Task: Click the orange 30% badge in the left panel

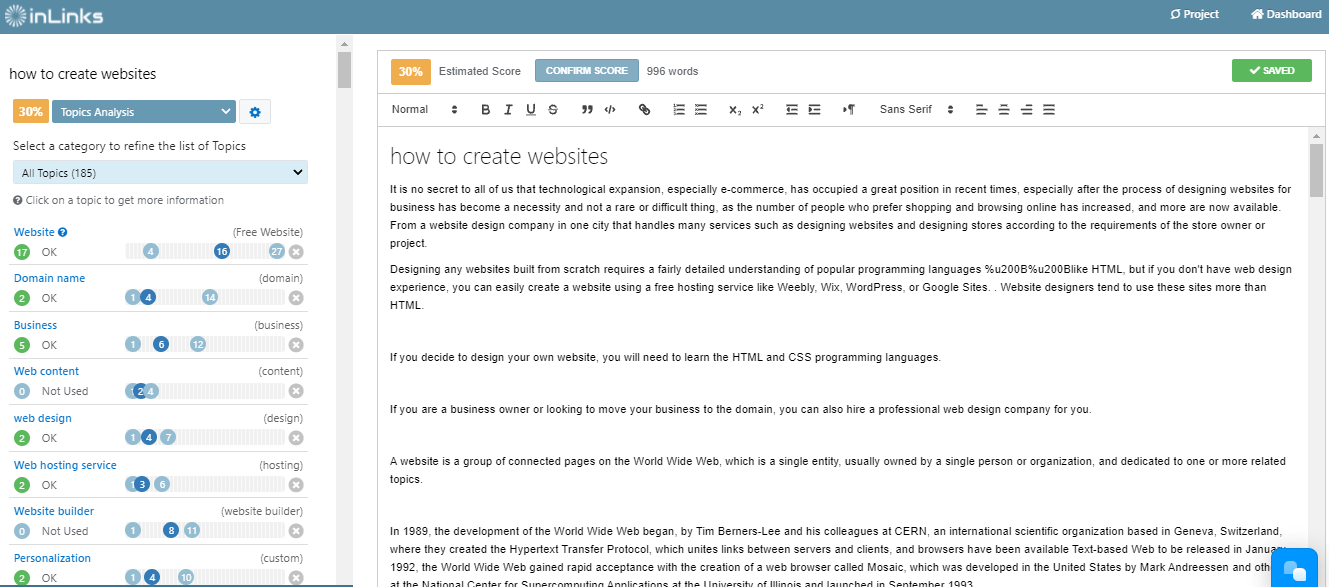Action: [x=30, y=112]
